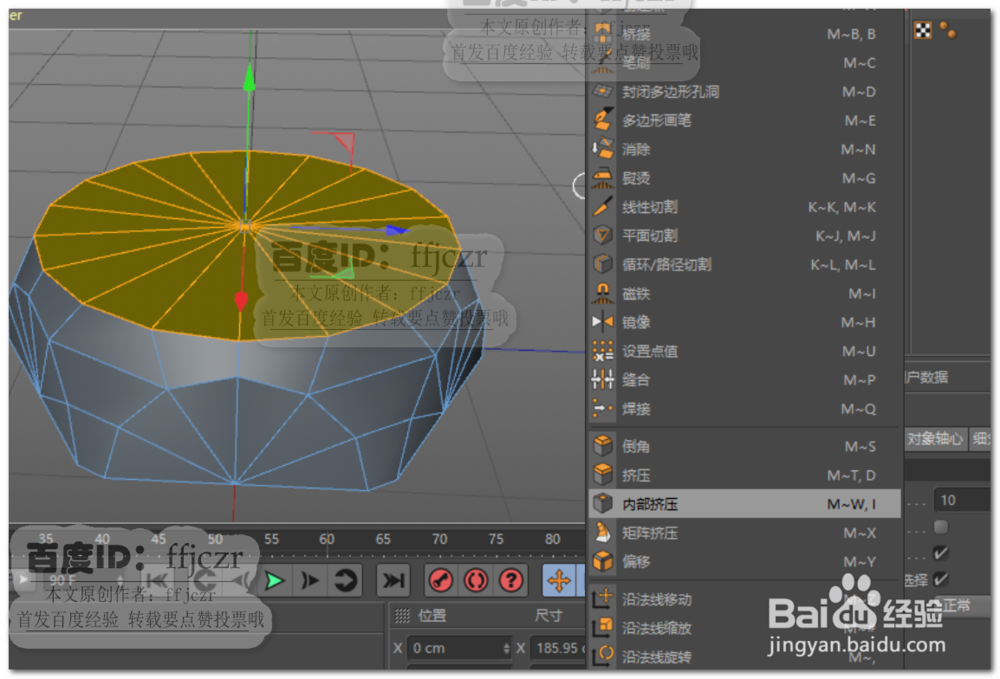Select 沿法线移动 move along normals
Viewport: 1000px width, 679px height.
(744, 599)
